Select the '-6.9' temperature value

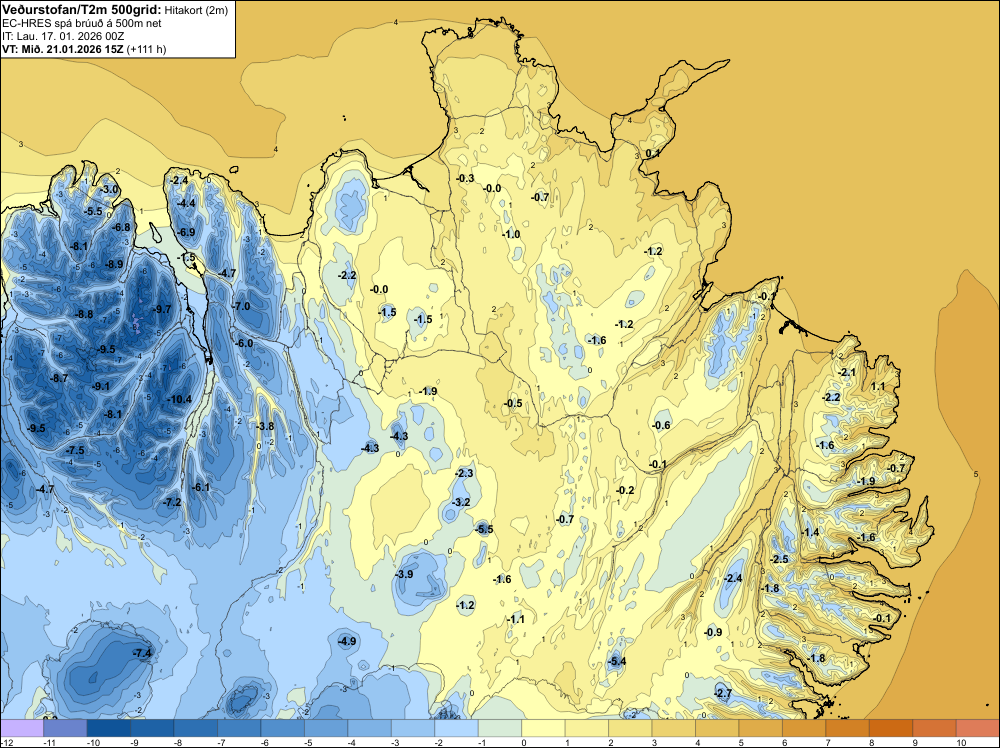click(x=186, y=232)
